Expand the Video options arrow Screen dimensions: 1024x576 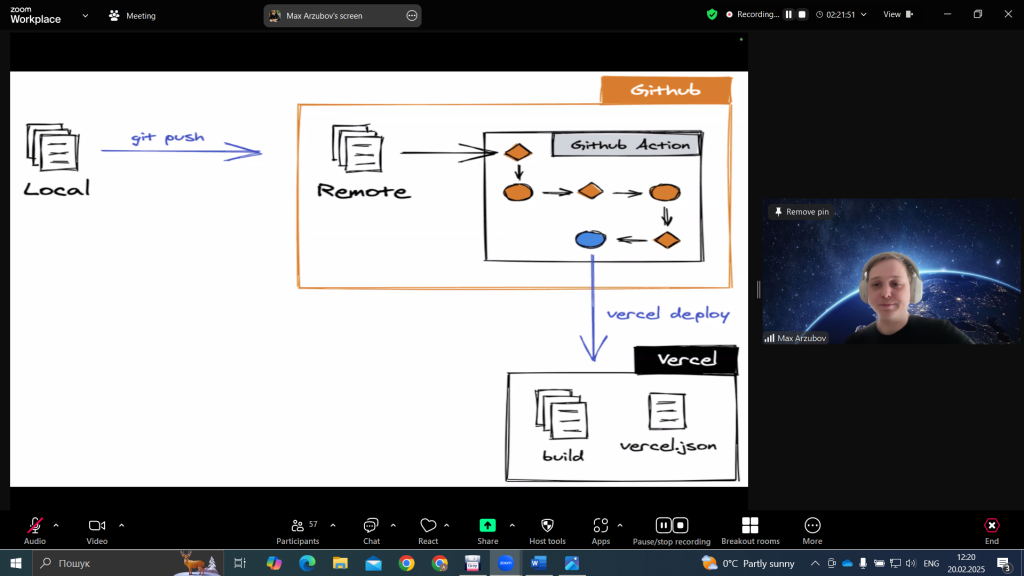coord(122,525)
